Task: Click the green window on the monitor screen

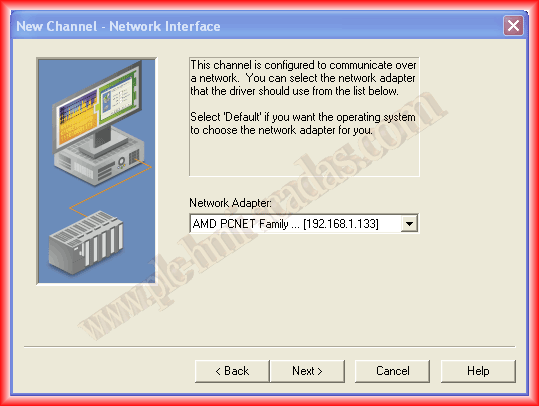Action: 118,98
